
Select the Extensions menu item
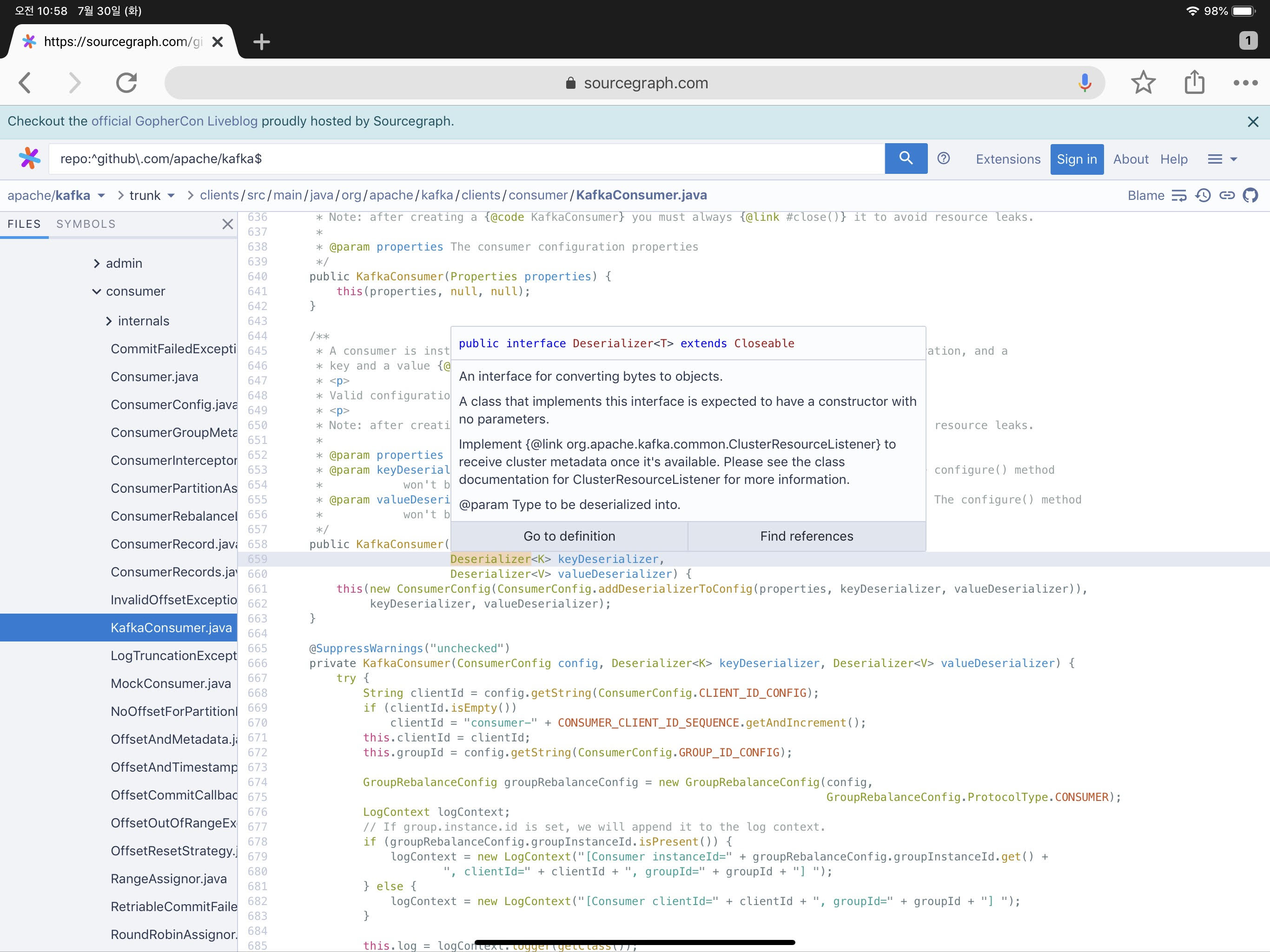tap(1008, 159)
